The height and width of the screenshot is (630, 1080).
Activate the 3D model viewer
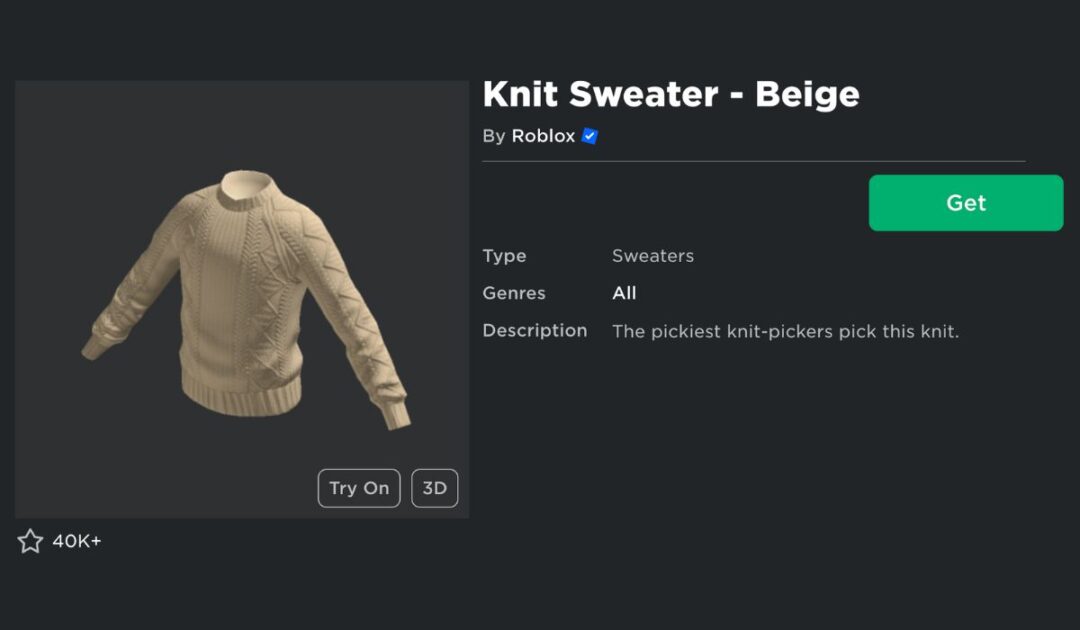(x=434, y=488)
